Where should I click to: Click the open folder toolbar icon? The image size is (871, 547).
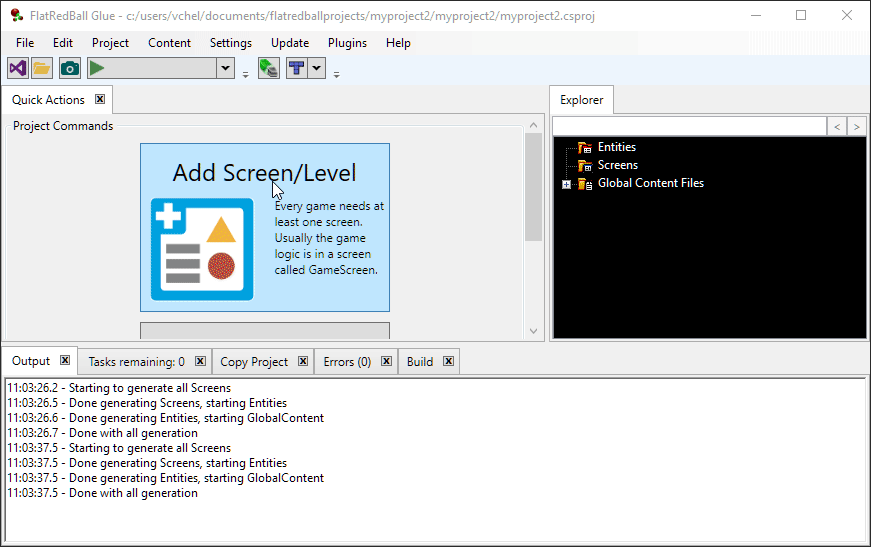tap(42, 68)
